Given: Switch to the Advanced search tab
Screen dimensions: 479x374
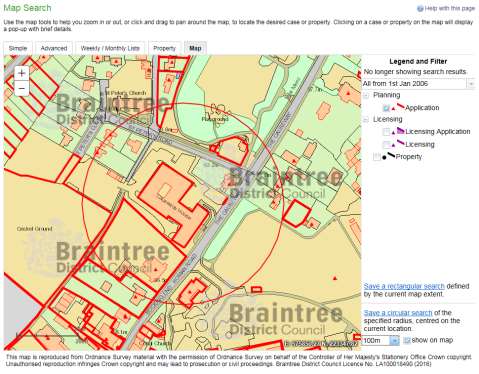Looking at the screenshot, I should pyautogui.click(x=54, y=48).
